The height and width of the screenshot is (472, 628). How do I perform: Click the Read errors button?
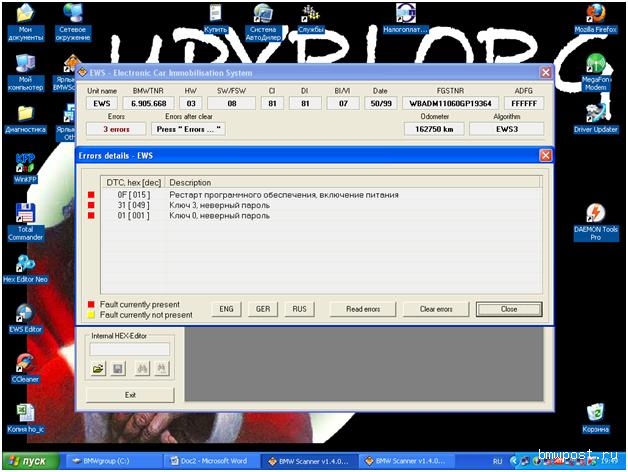(x=362, y=309)
